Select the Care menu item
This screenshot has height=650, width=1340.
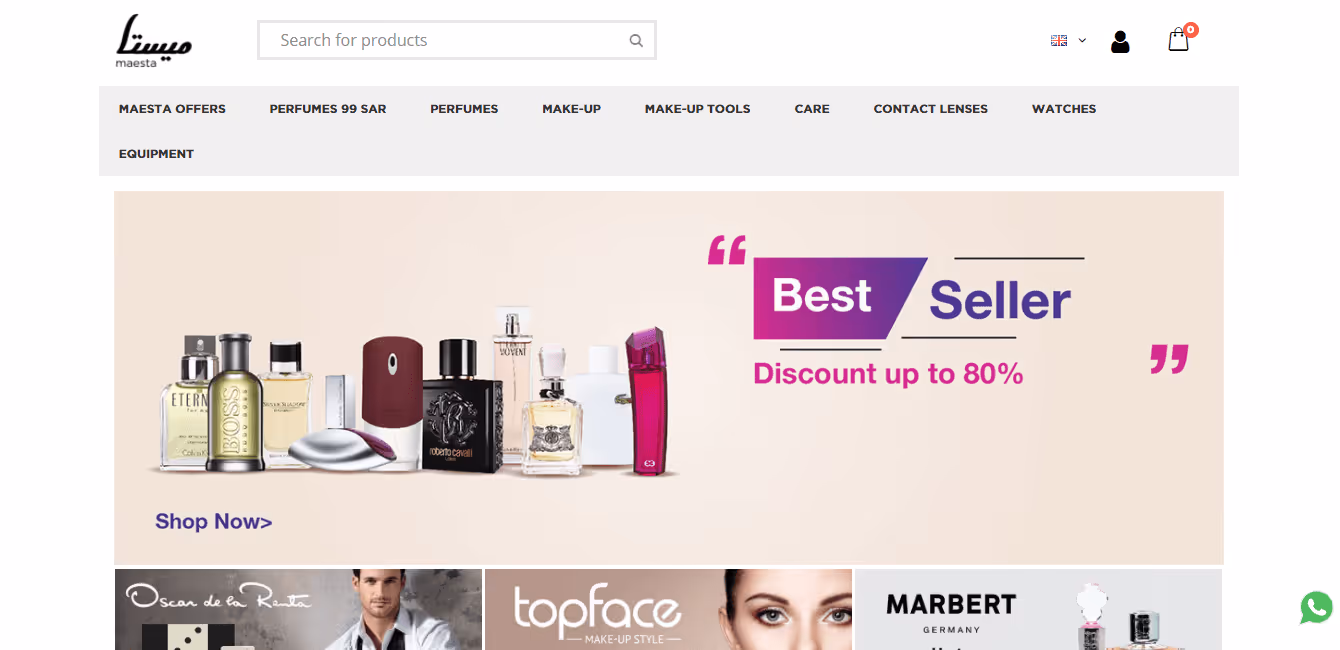(x=812, y=109)
